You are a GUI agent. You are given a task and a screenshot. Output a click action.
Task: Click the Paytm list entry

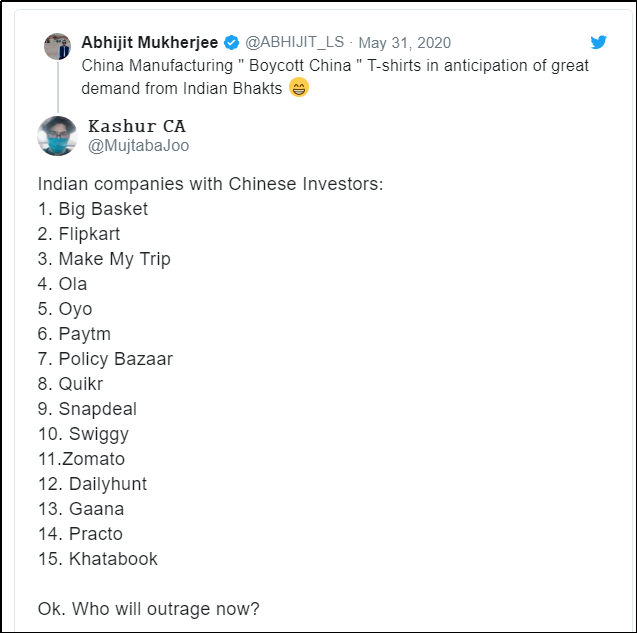[74, 334]
